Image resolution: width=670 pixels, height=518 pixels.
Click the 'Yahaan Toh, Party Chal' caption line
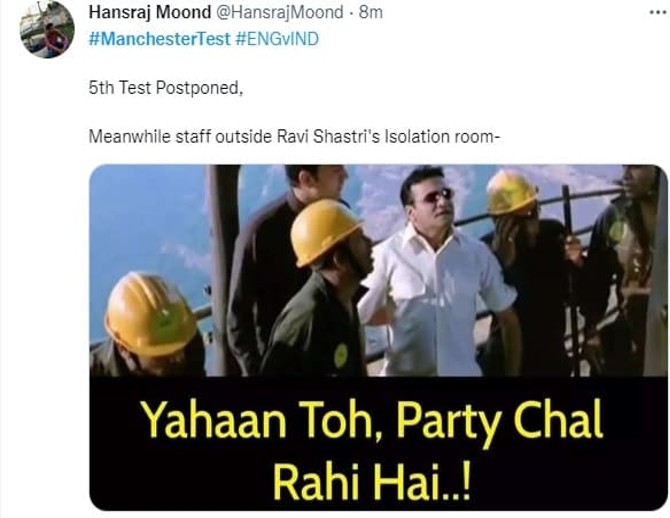[x=371, y=420]
